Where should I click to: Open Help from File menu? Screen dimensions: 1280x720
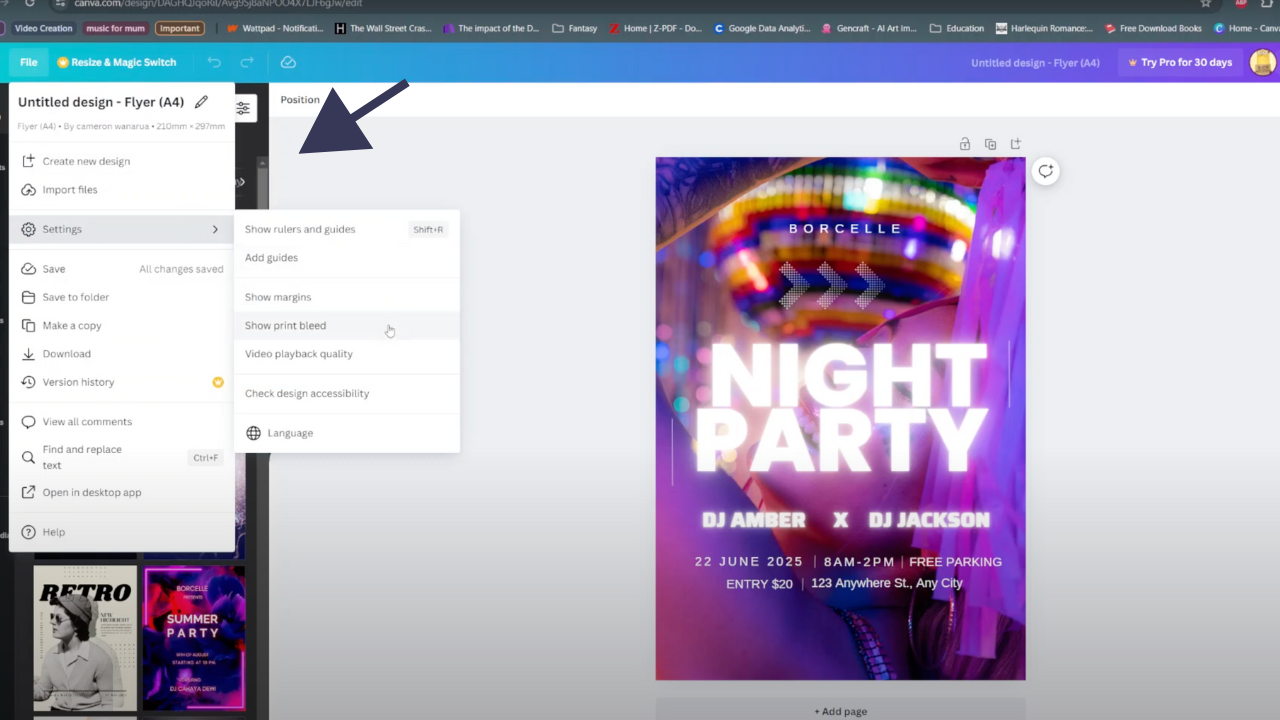click(122, 532)
